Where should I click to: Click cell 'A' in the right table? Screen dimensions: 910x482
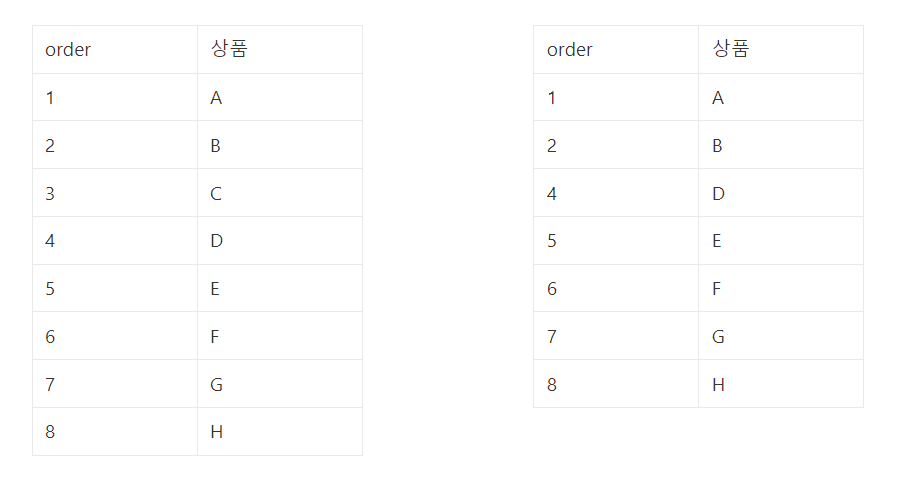point(781,97)
